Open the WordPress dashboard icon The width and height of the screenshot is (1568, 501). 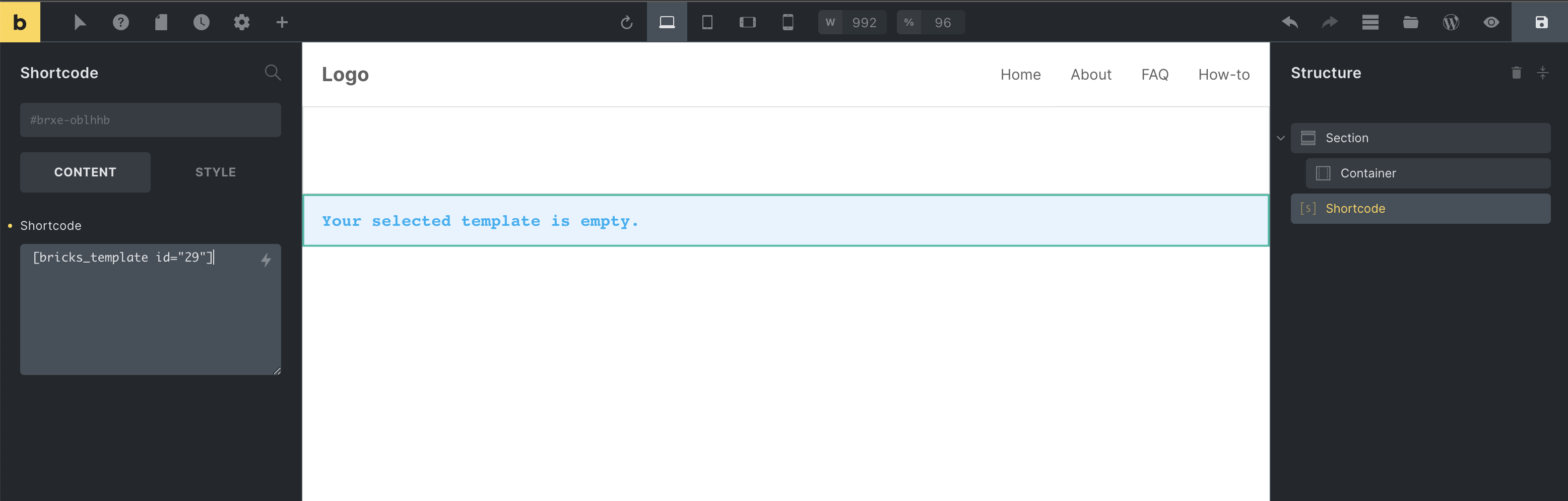pyautogui.click(x=1451, y=23)
